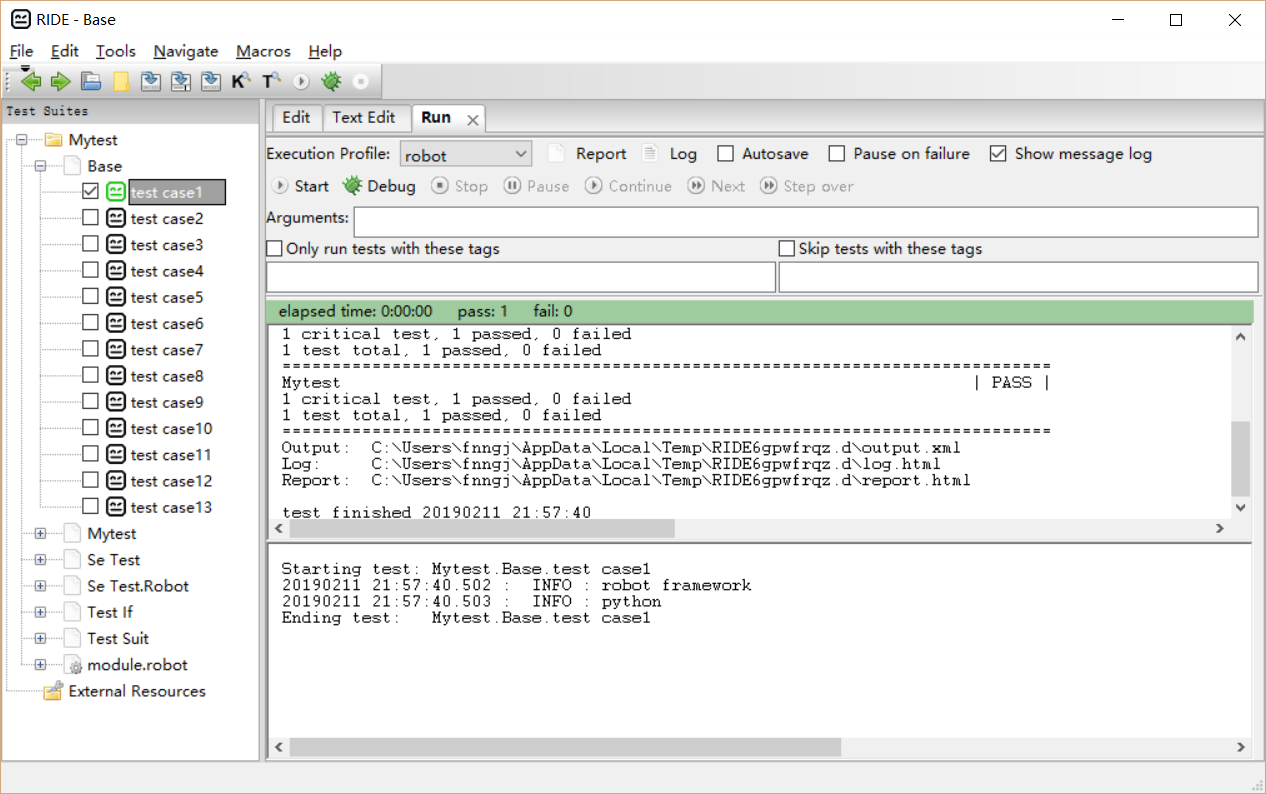
Task: Enable Pause on failure
Action: pyautogui.click(x=836, y=153)
